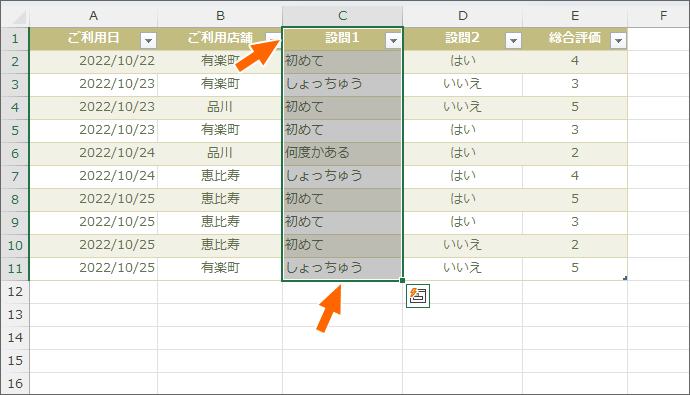The height and width of the screenshot is (395, 690).
Task: Select row 16 header
Action: pos(15,384)
